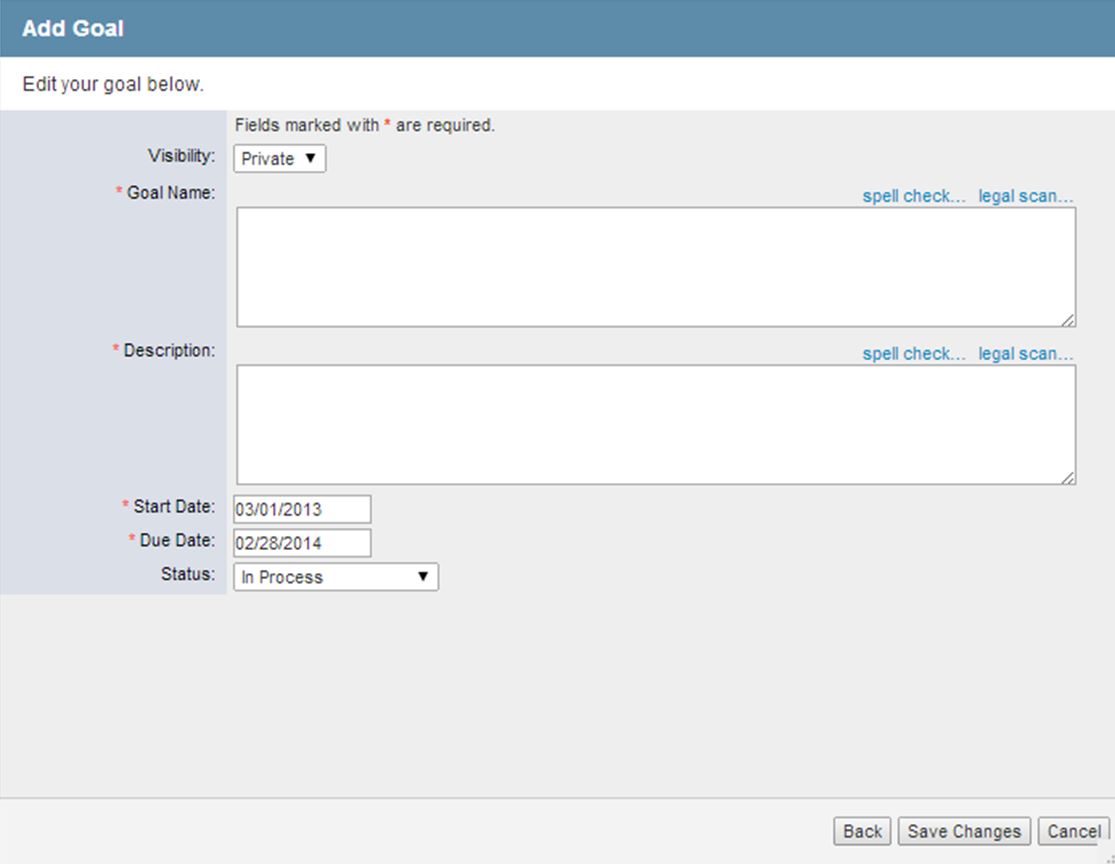
Task: Cancel the Add Goal dialog
Action: [1073, 831]
